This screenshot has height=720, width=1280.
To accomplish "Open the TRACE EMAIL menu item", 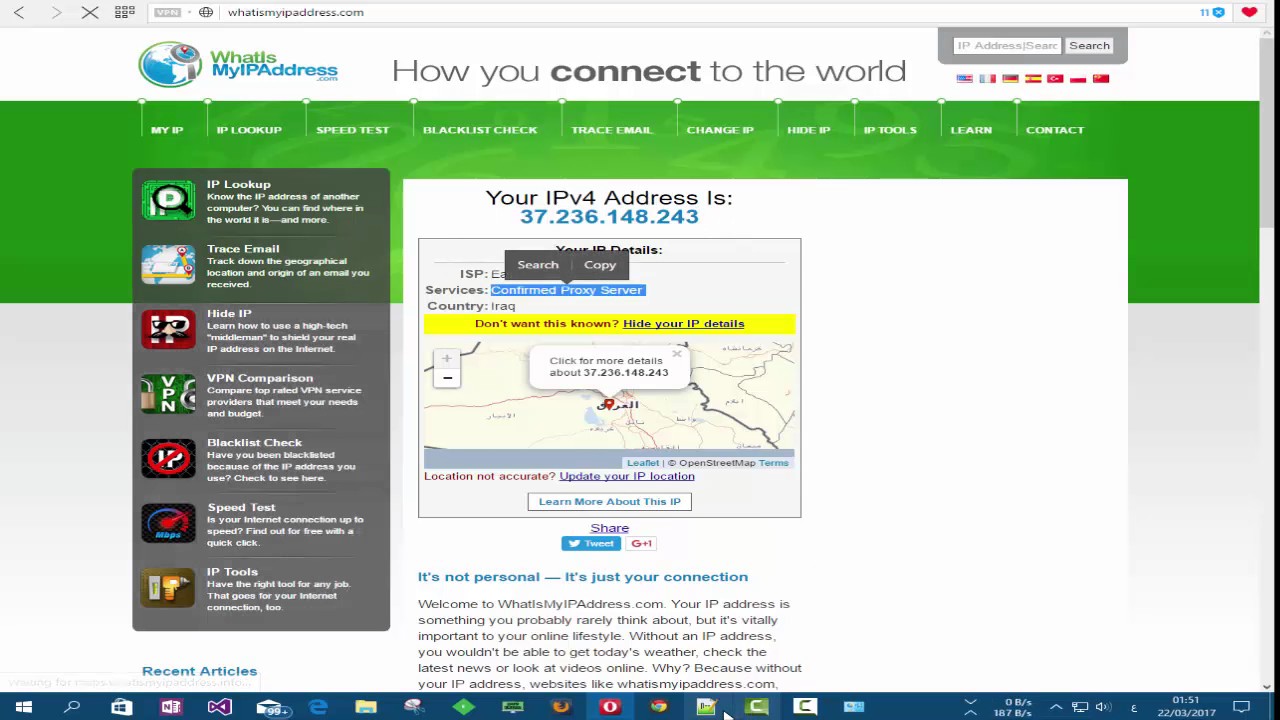I will [x=612, y=130].
